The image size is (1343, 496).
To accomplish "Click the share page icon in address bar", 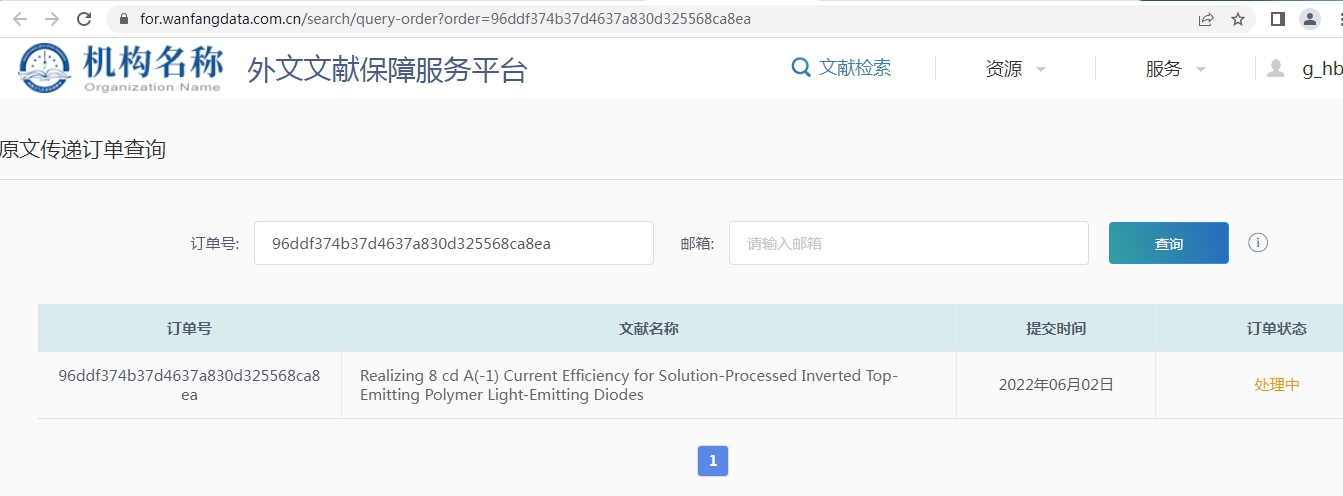I will tap(1206, 19).
